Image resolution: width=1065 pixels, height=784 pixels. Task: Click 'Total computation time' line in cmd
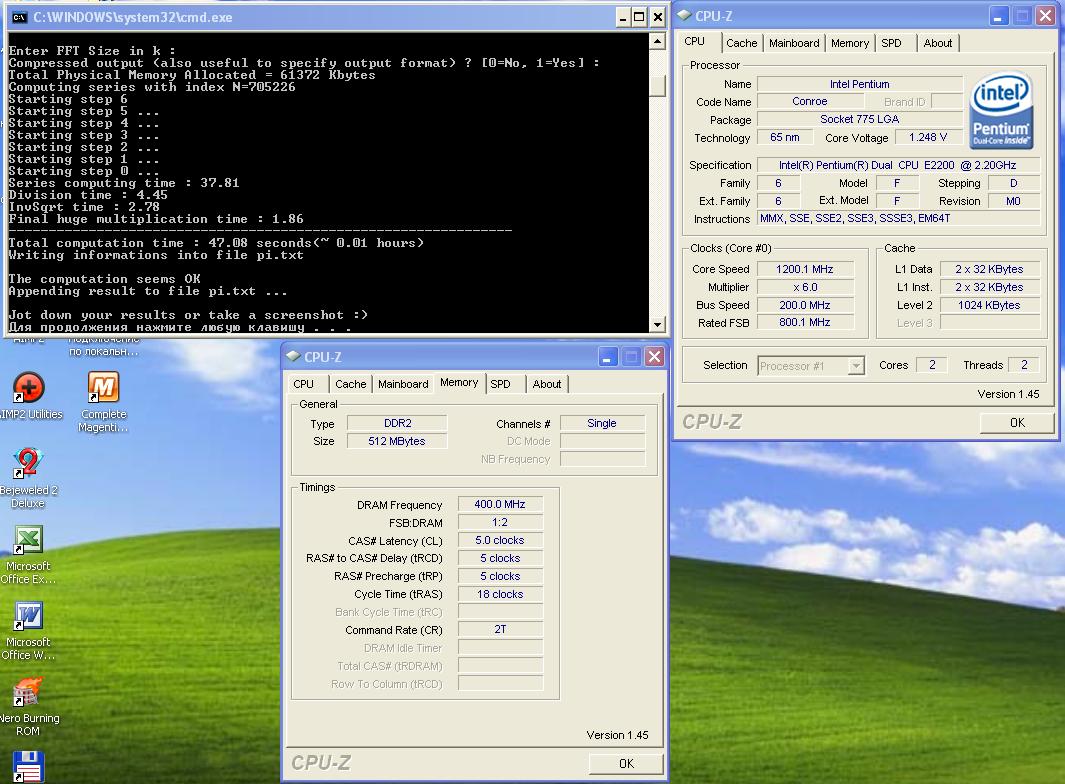pos(216,243)
